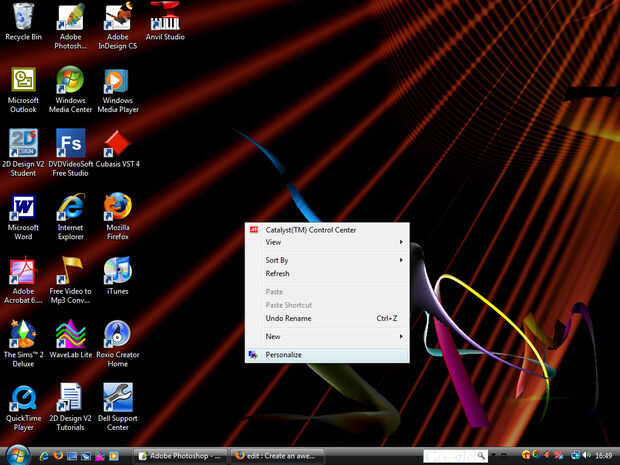The image size is (620, 465).
Task: Switch to Adobe Photoshop taskbar button
Action: tap(180, 456)
